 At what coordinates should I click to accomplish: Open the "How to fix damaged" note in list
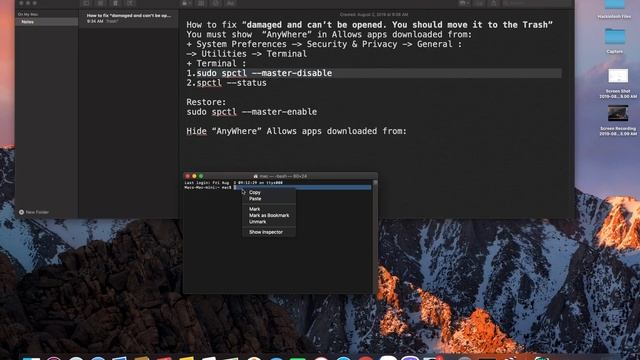129,18
